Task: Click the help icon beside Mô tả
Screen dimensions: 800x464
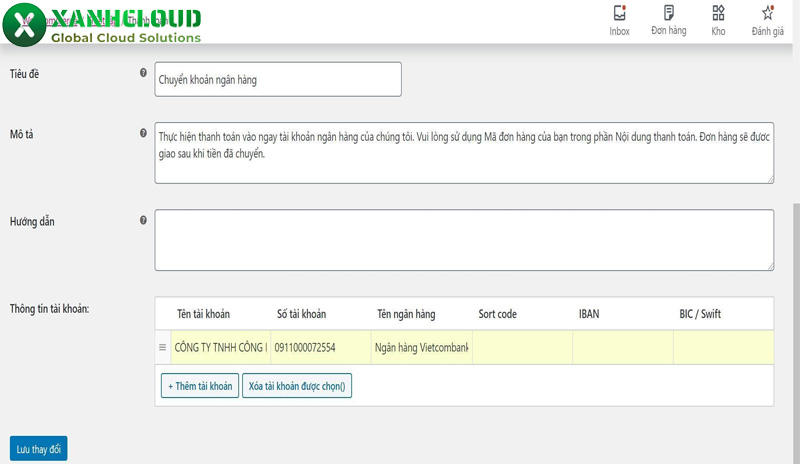Action: [x=144, y=133]
